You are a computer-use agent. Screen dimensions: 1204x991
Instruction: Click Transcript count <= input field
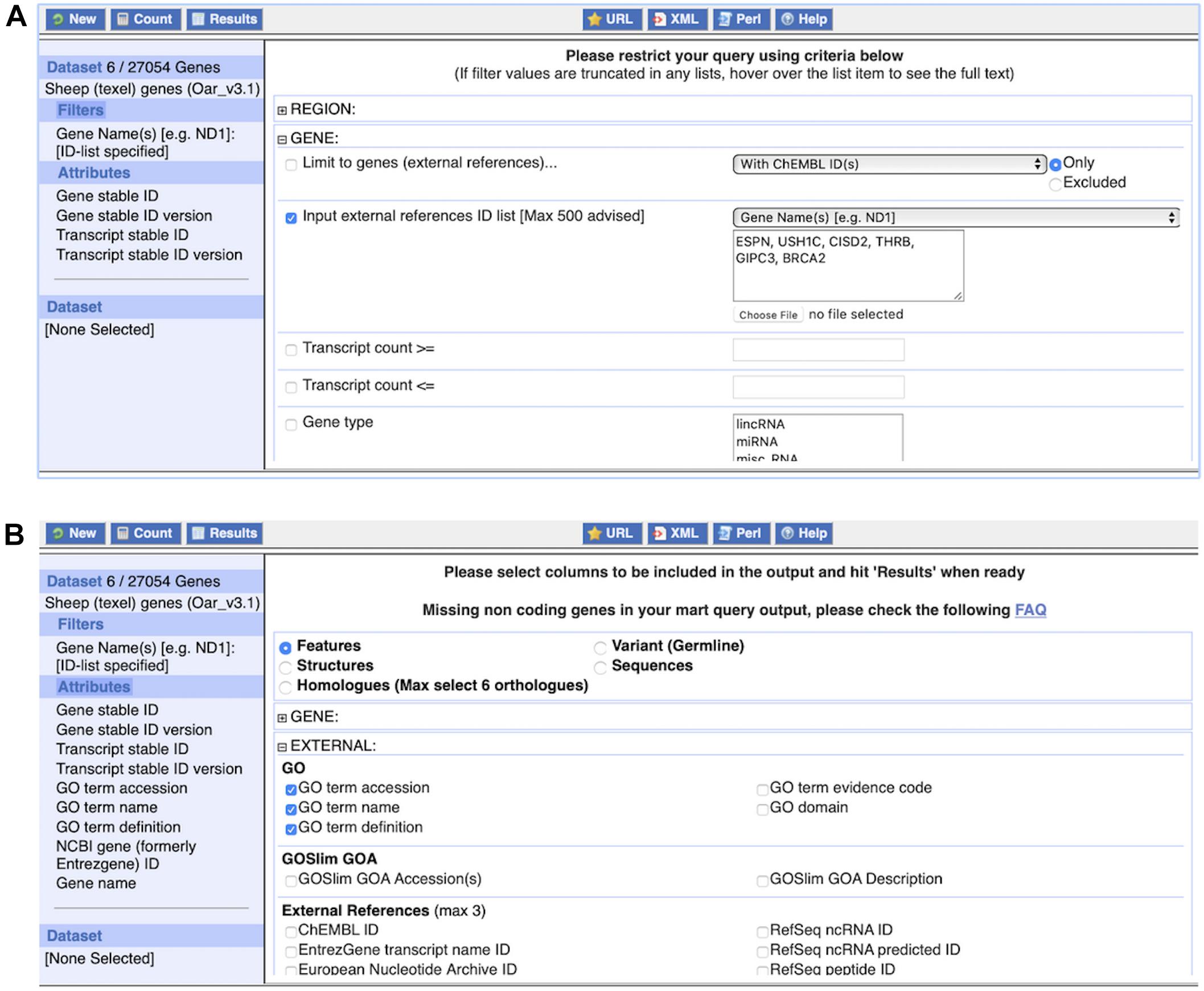pyautogui.click(x=819, y=387)
